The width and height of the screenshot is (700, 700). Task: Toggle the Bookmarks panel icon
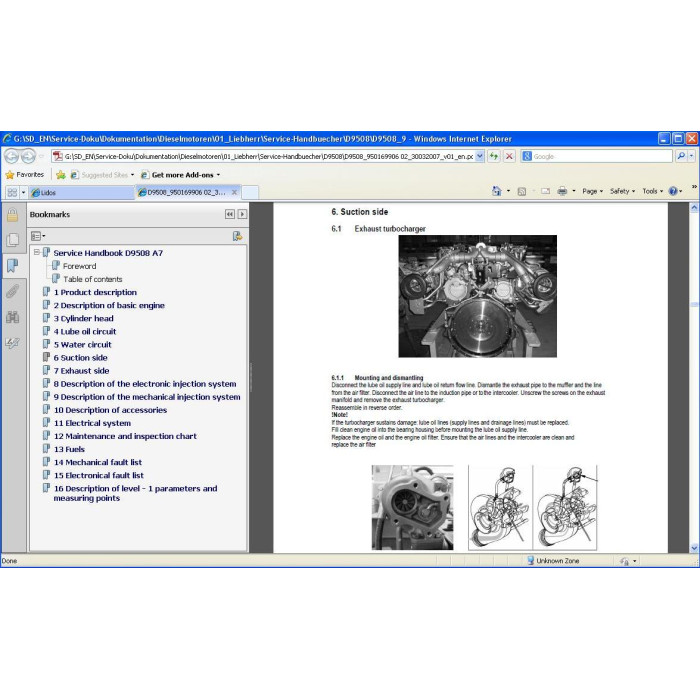[12, 266]
